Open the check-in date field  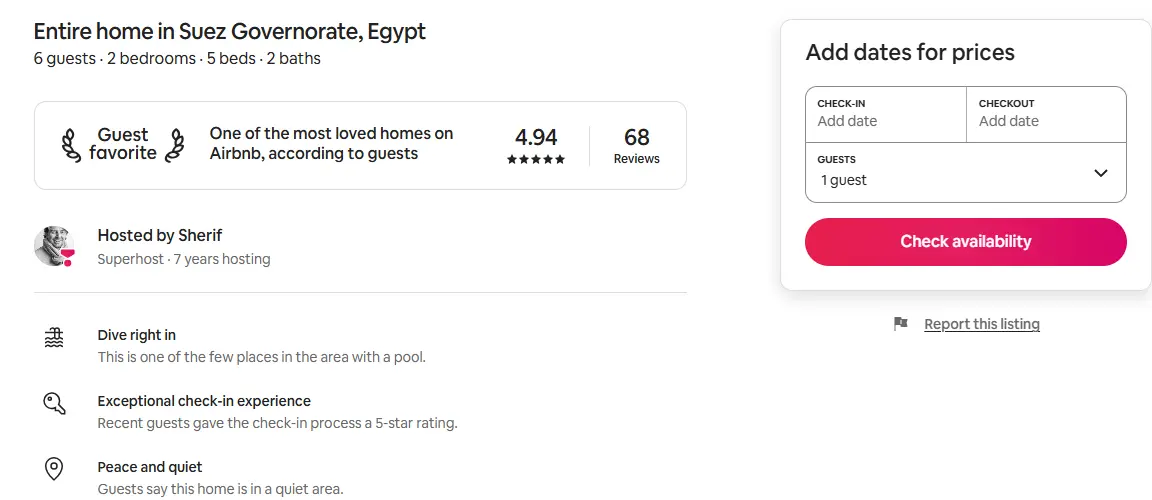click(x=886, y=113)
